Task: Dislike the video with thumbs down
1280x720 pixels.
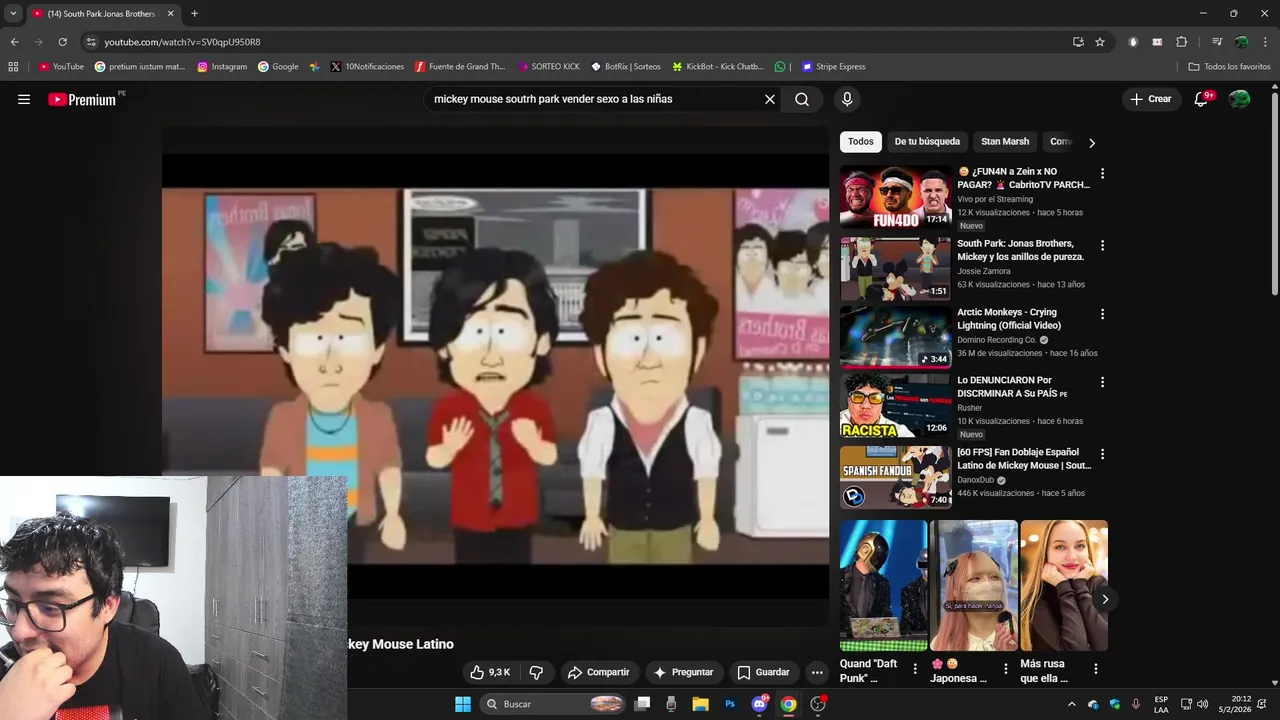Action: pyautogui.click(x=536, y=672)
